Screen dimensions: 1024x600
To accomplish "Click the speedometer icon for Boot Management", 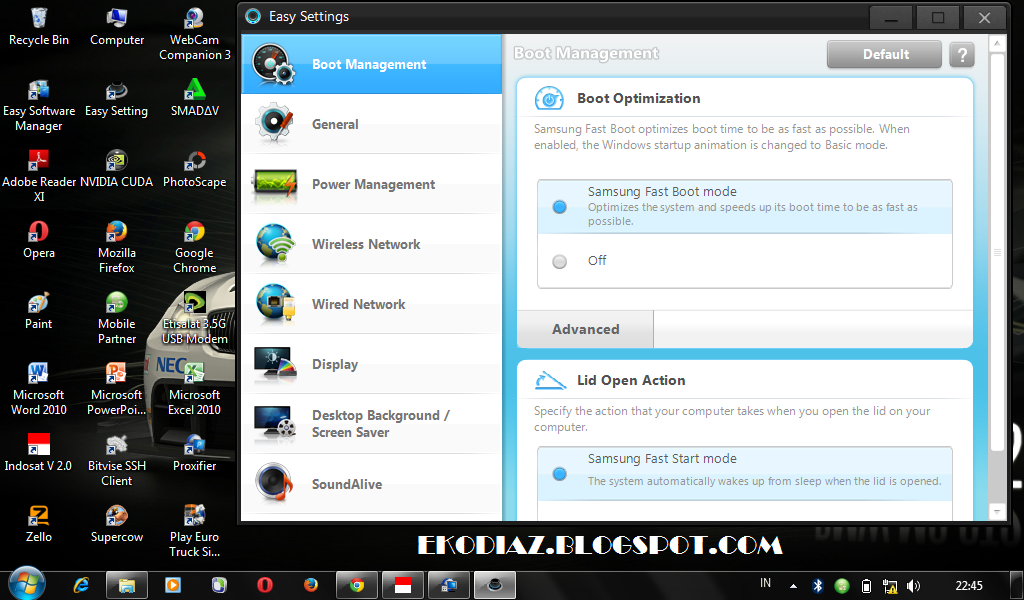I will pos(274,64).
